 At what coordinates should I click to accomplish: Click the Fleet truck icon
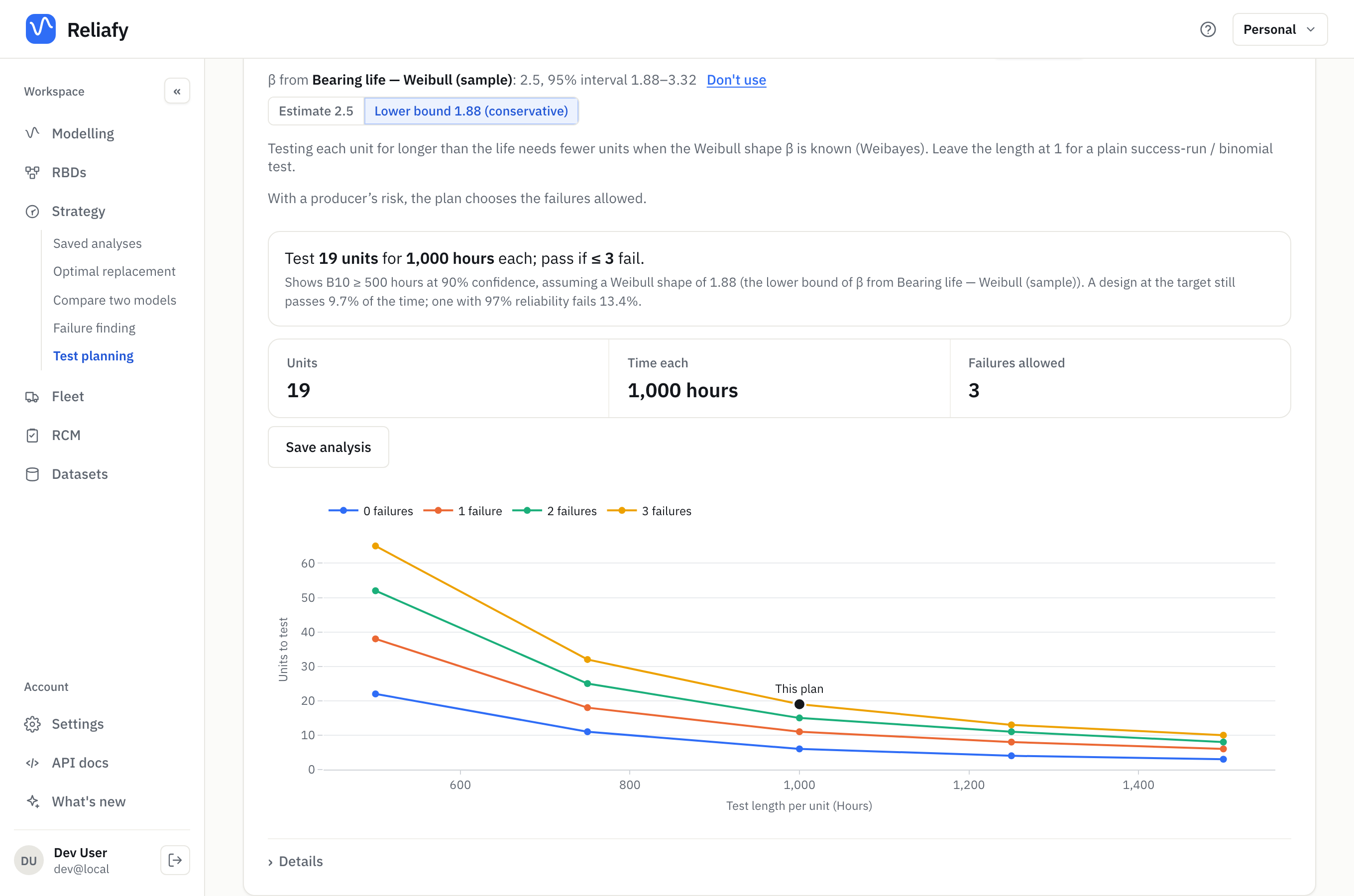pos(32,397)
